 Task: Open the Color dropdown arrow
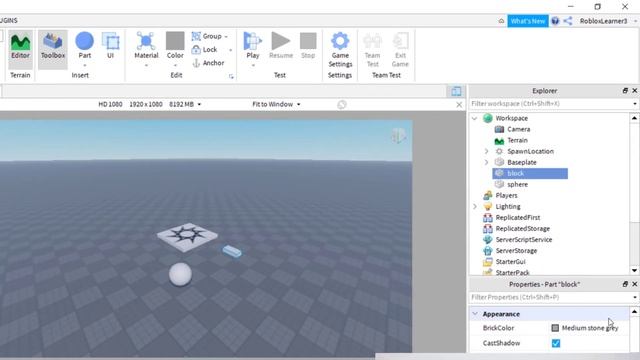tap(175, 66)
